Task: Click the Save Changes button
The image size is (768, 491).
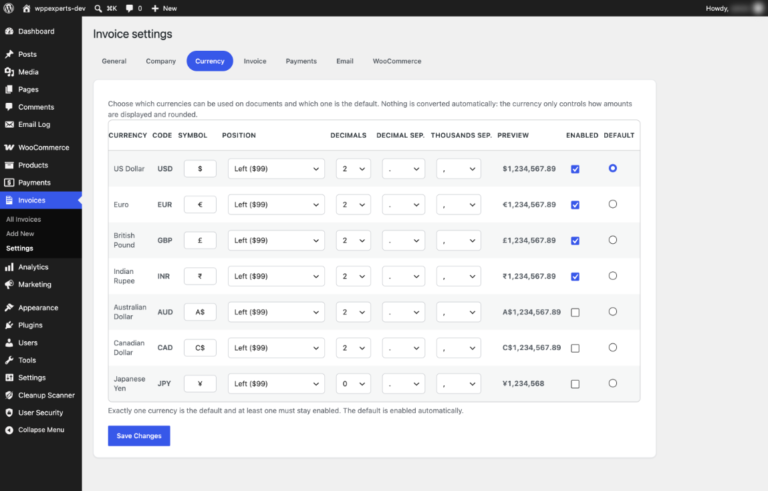Action: coord(139,436)
